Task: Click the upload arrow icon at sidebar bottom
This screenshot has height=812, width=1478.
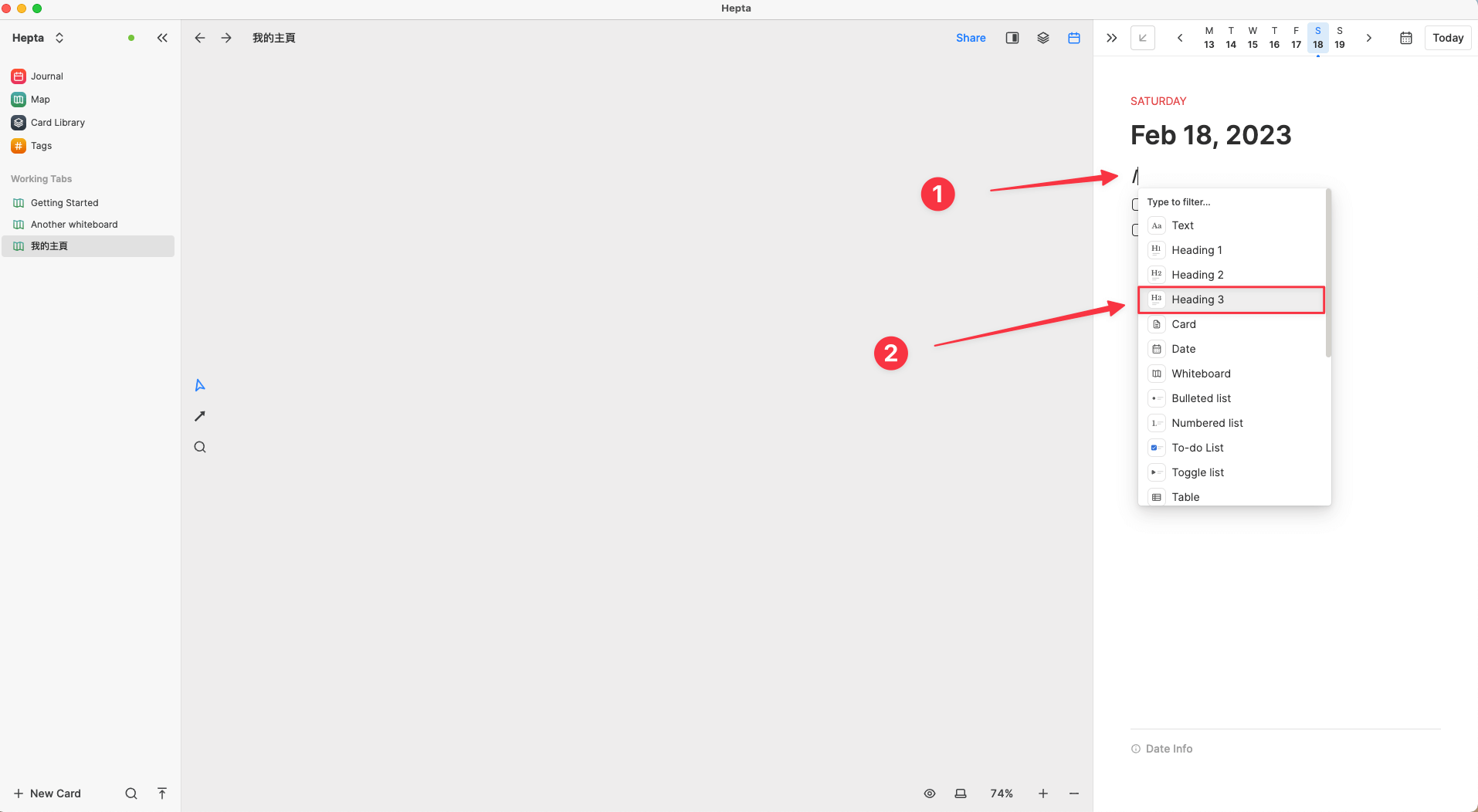Action: [162, 793]
